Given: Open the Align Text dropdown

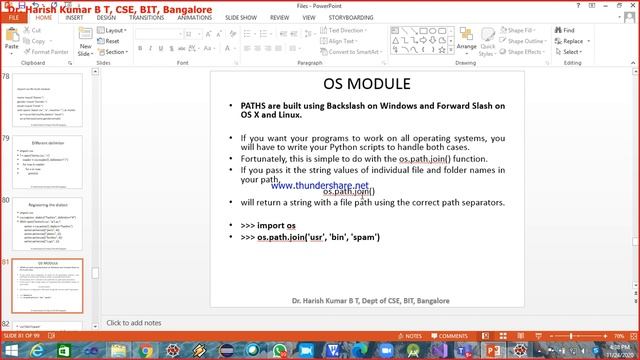Looking at the screenshot, I should (x=339, y=41).
